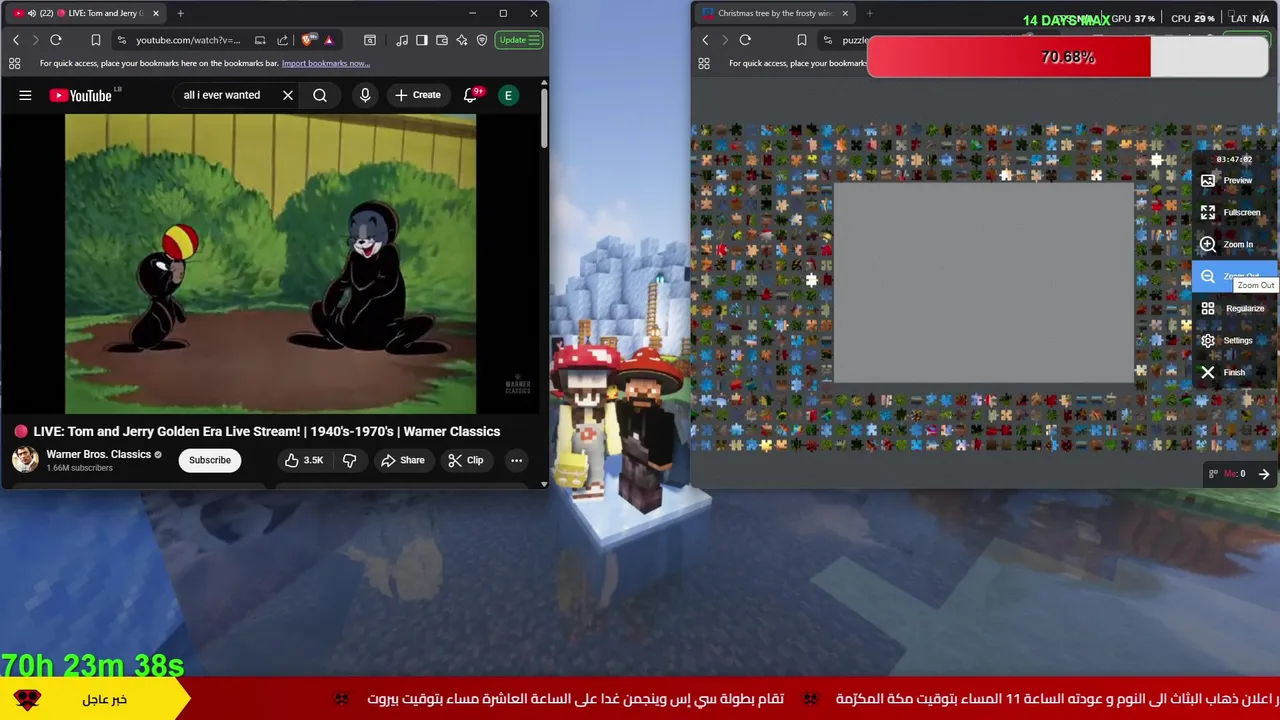The width and height of the screenshot is (1280, 720).
Task: Click the 70.68% red progress bar
Action: [1068, 58]
